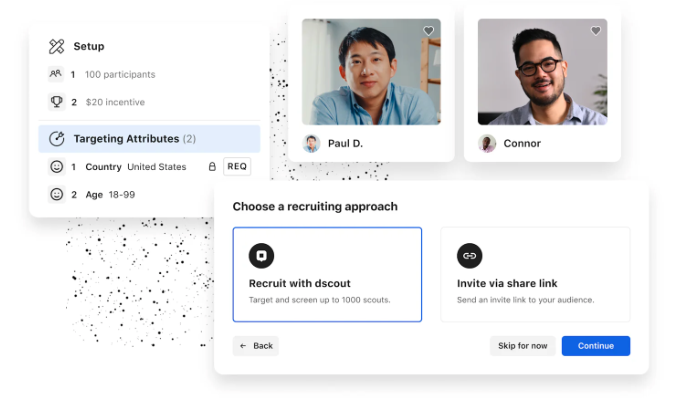Click the participants people icon
Screen dimensions: 675x400
[56, 74]
